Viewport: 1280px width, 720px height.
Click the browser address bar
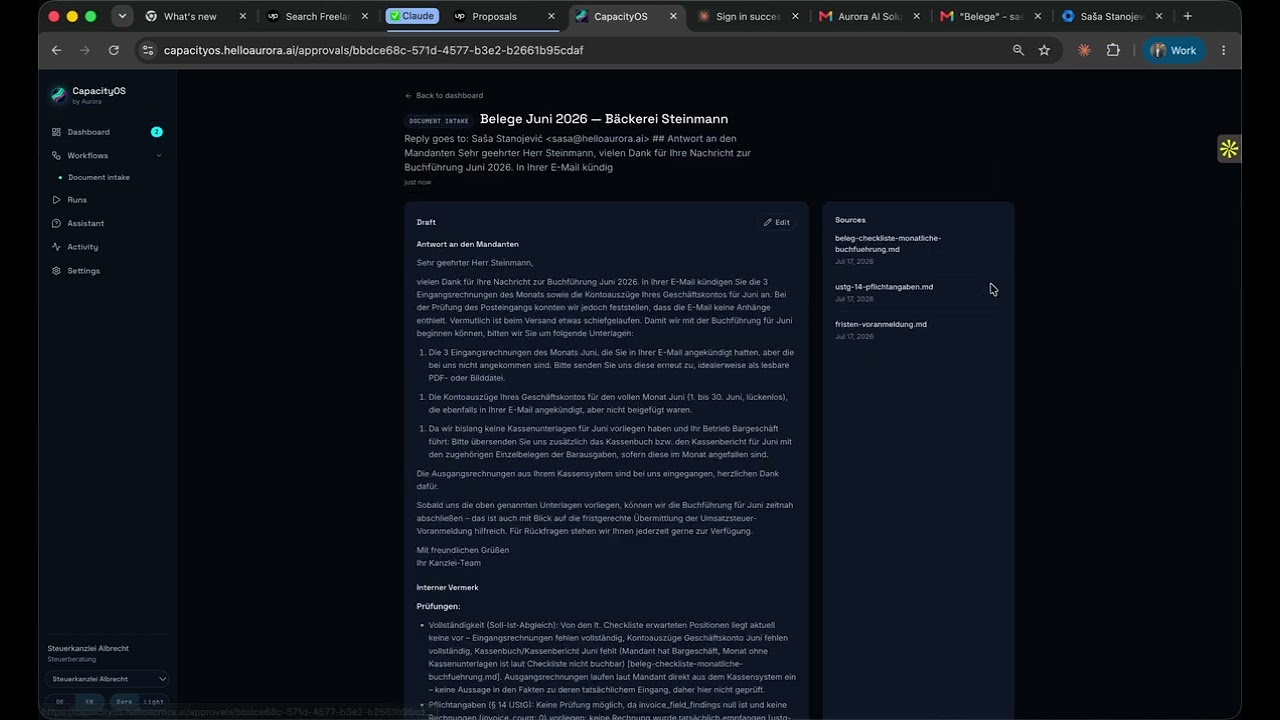[x=580, y=50]
